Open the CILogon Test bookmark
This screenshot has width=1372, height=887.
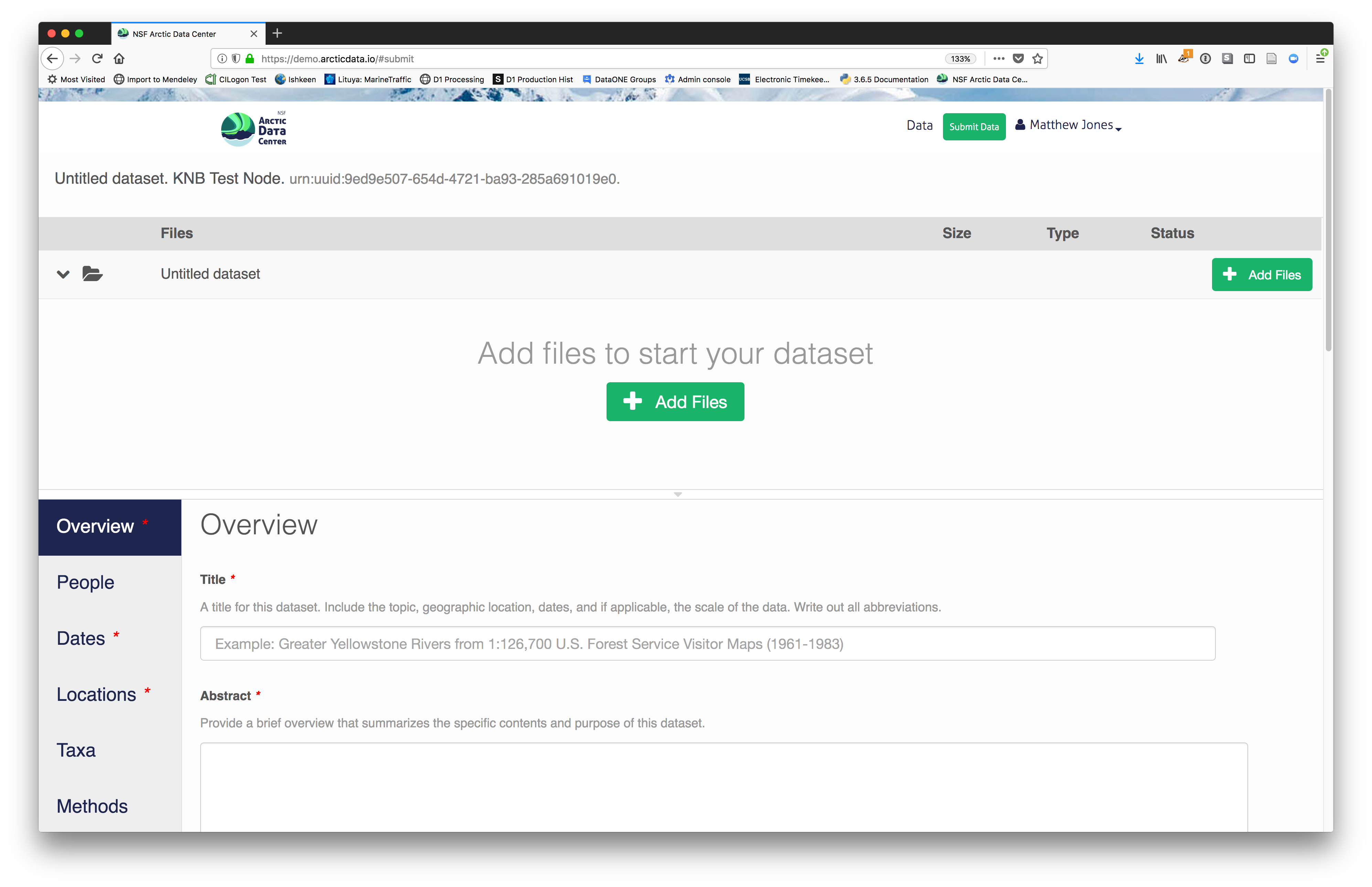[x=236, y=79]
